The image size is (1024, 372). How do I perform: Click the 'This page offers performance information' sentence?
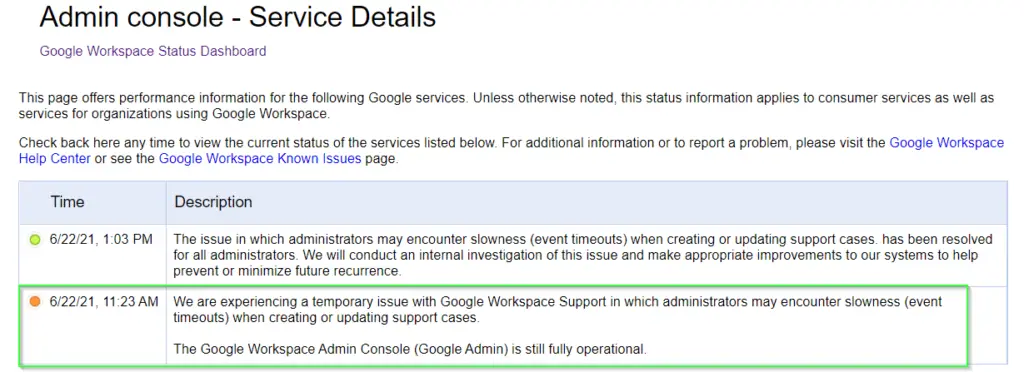(243, 99)
